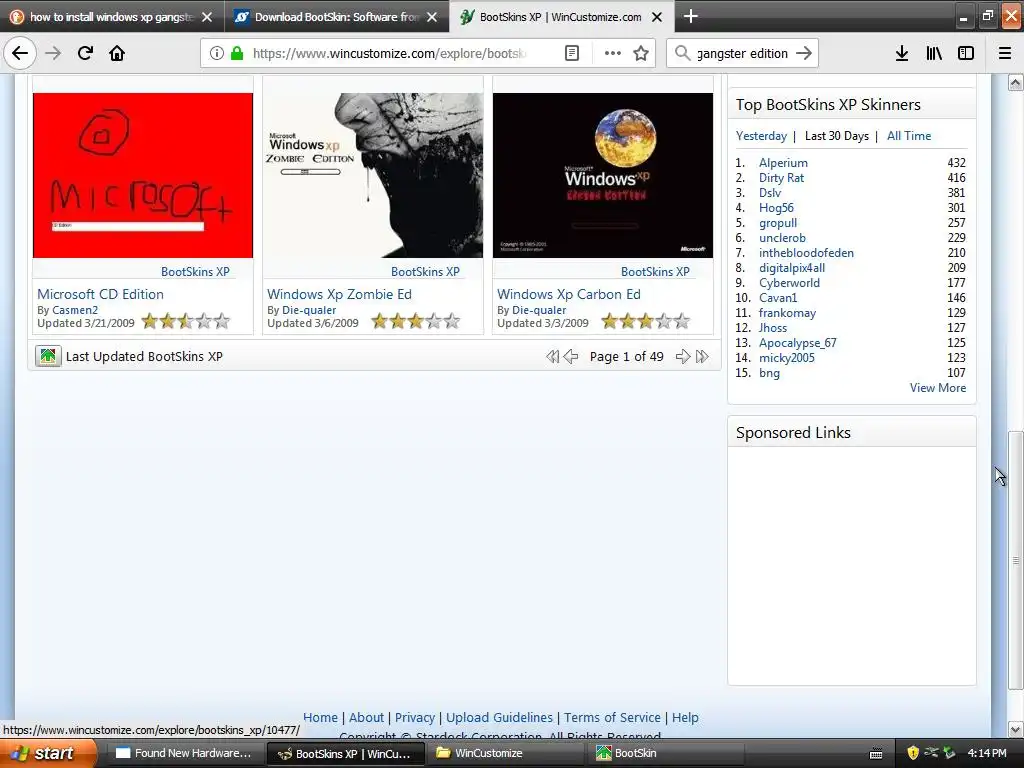Open WinCustomize folder from taskbar
The image size is (1024, 768).
point(507,753)
